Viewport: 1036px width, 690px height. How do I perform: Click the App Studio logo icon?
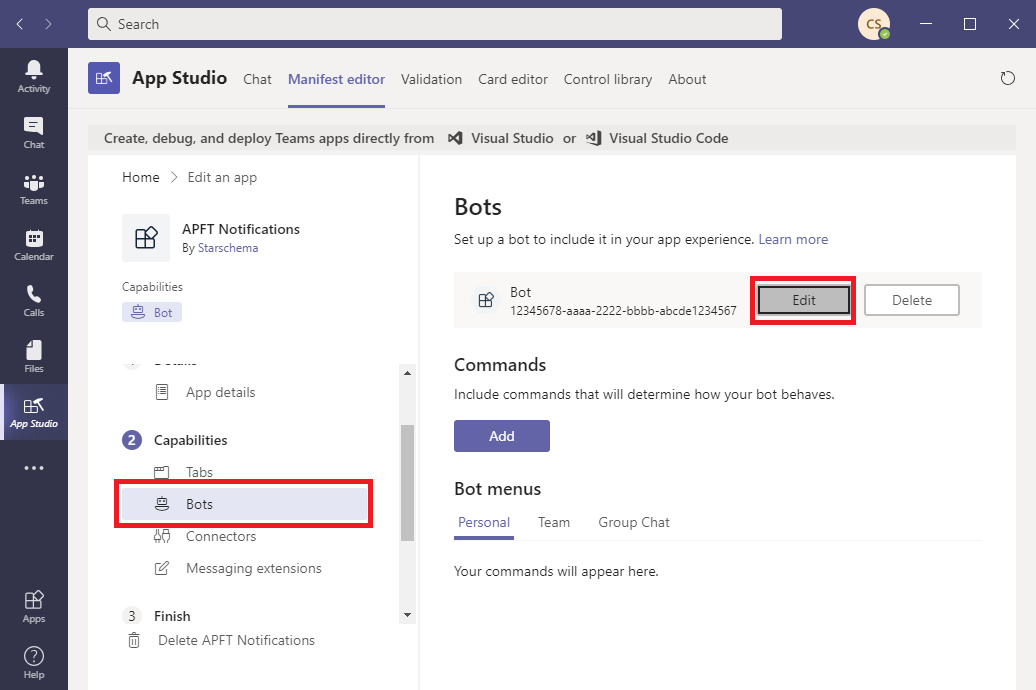click(x=104, y=78)
